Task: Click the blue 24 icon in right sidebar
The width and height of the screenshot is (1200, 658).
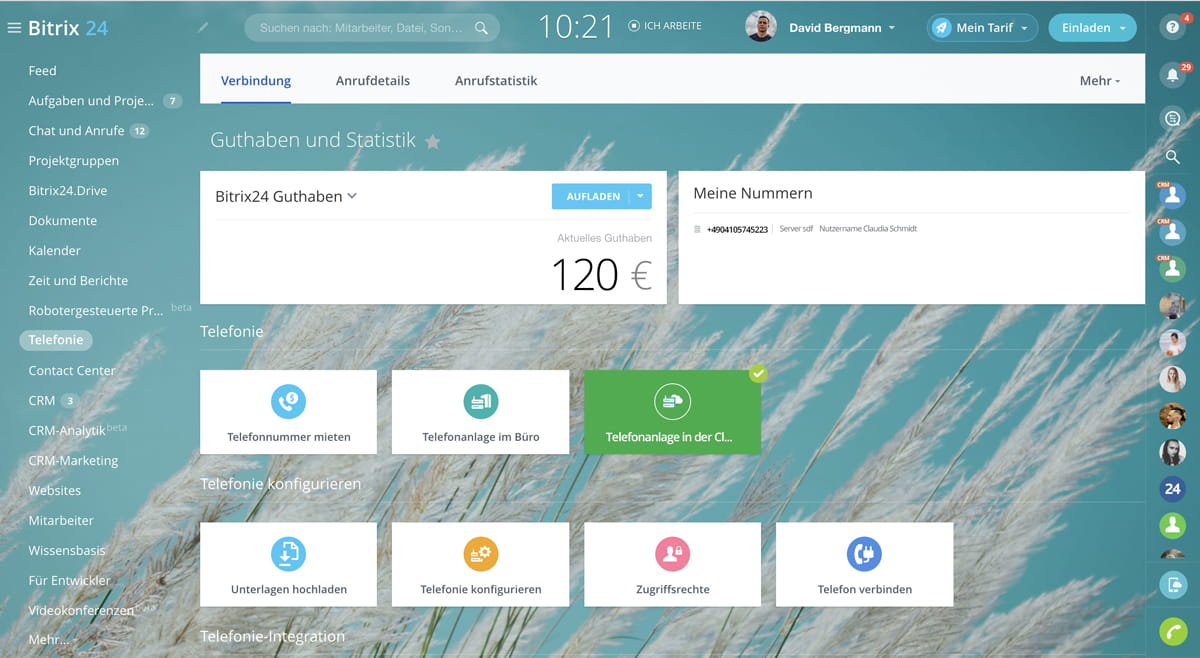Action: (1173, 489)
